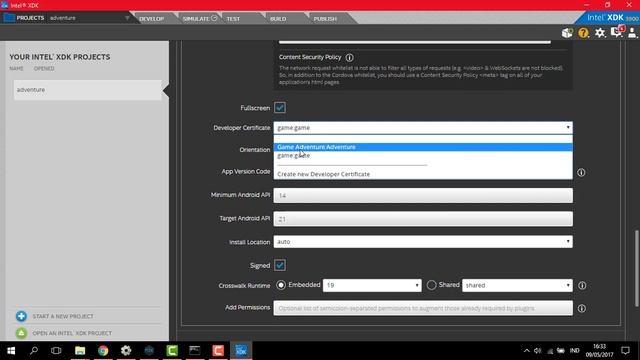Screen dimensions: 640x360
Task: Open the notifications chat icon with badge
Action: [617, 32]
